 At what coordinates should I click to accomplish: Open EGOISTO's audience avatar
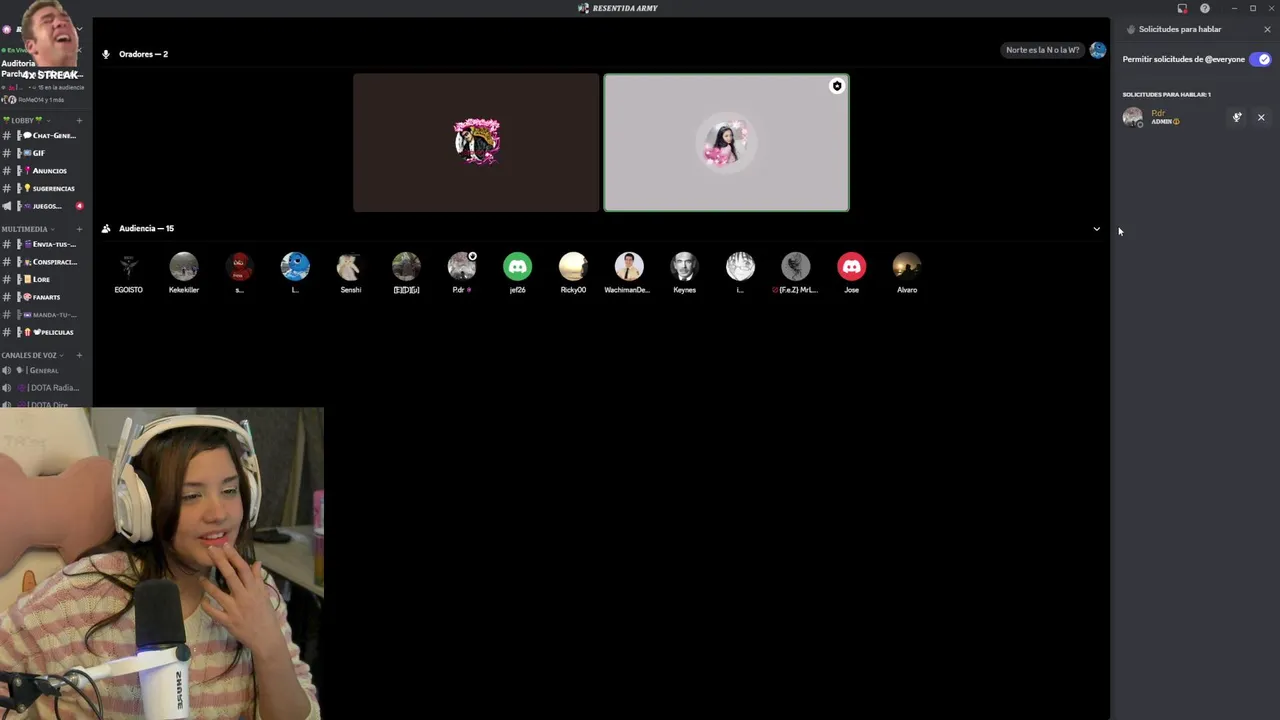click(x=128, y=266)
